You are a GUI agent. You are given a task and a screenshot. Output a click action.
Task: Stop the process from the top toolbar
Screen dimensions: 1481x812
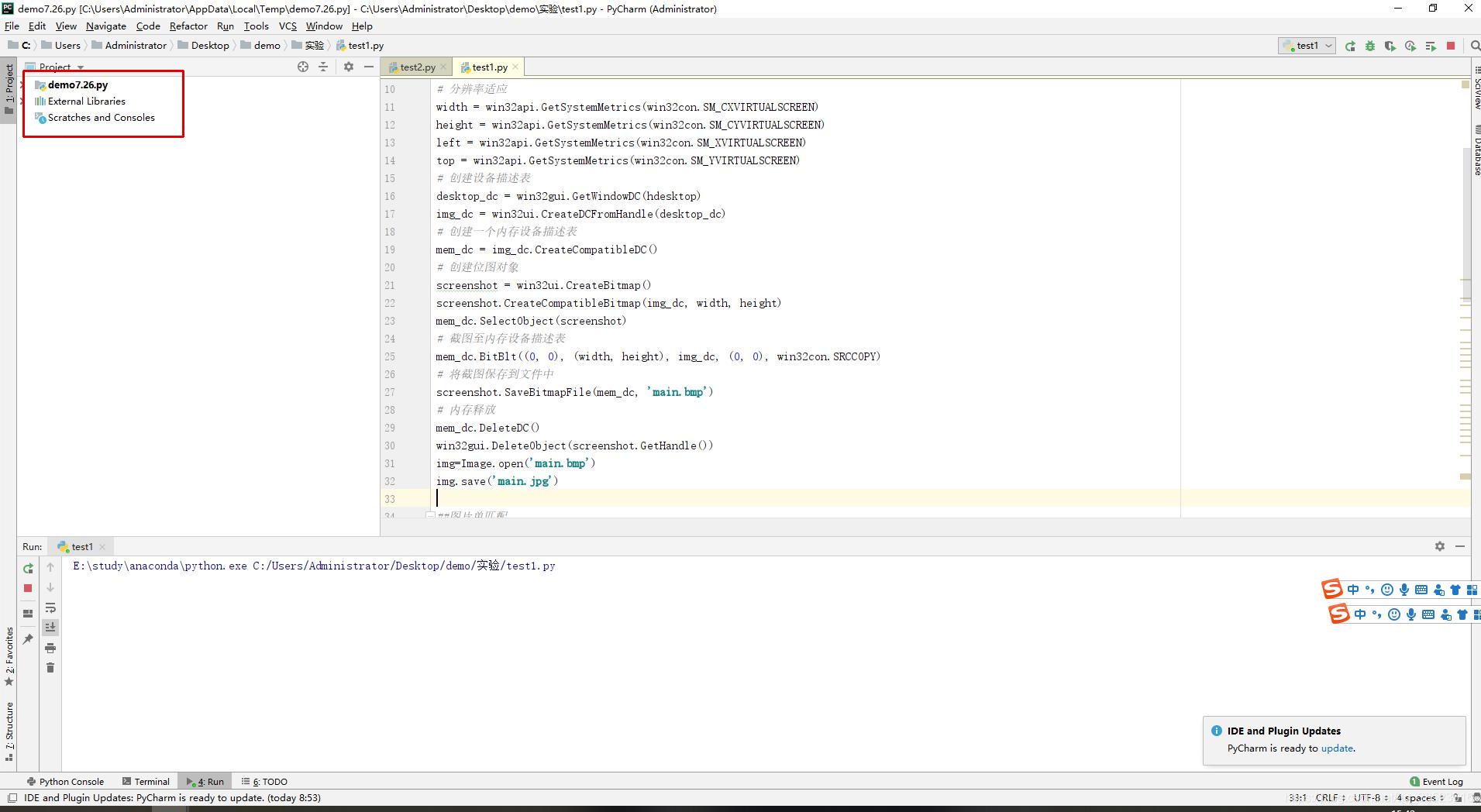(x=1451, y=46)
